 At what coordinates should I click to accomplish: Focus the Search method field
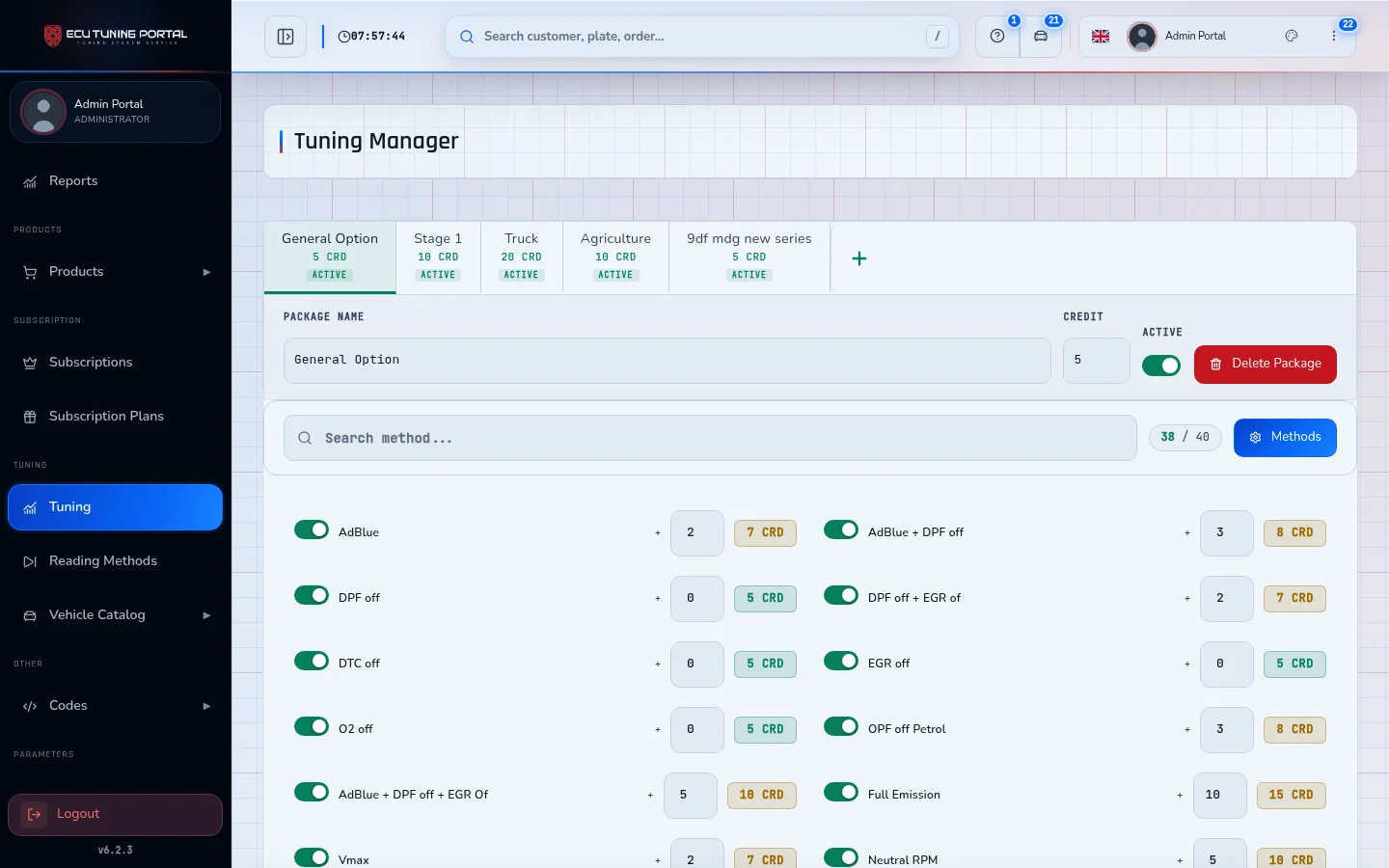click(710, 438)
